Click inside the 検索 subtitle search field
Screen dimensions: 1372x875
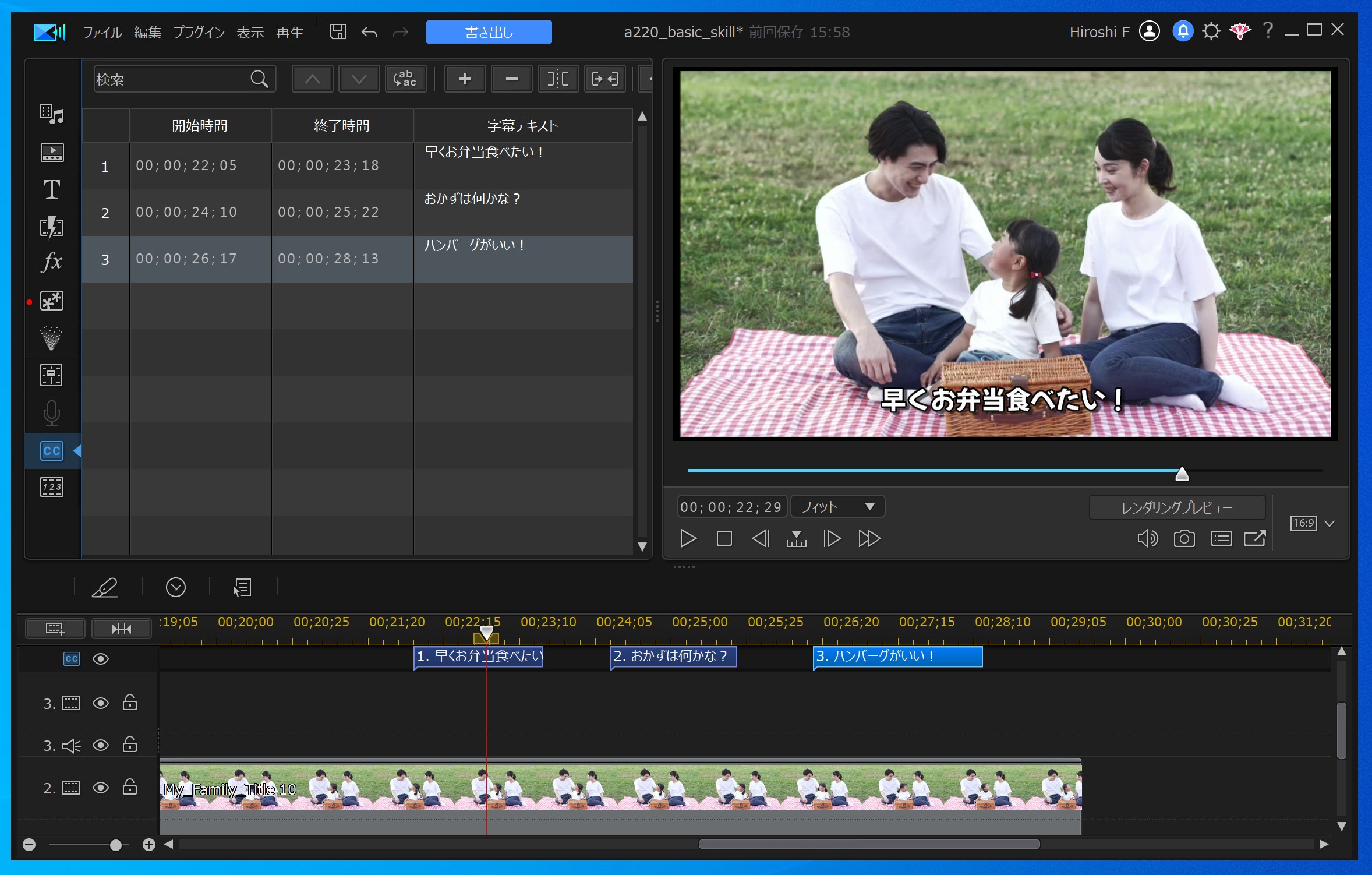pyautogui.click(x=175, y=79)
